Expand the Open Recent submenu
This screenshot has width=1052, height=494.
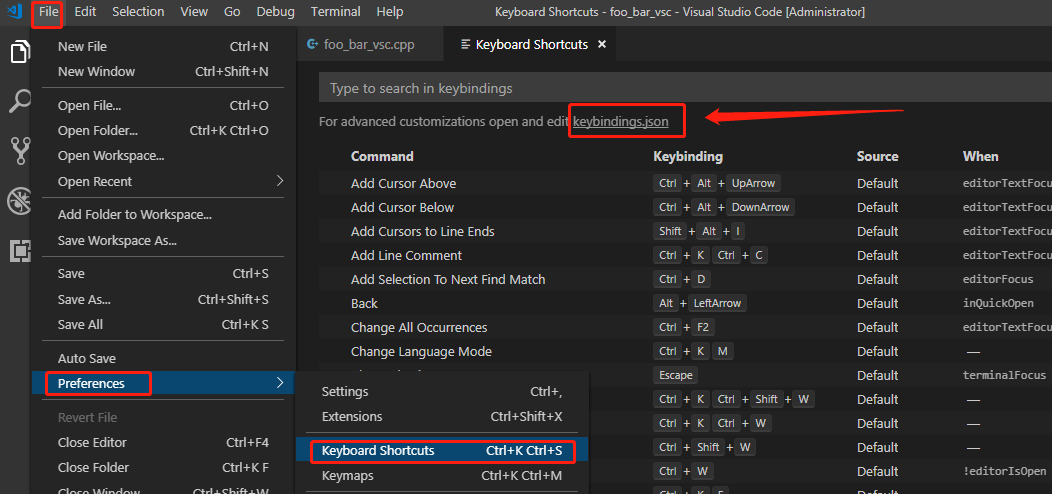(x=163, y=181)
